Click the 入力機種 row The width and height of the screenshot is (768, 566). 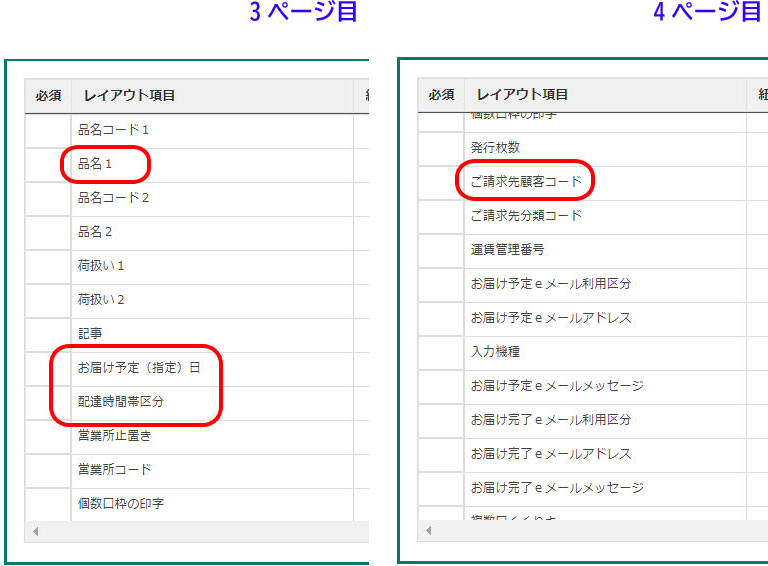(x=495, y=352)
